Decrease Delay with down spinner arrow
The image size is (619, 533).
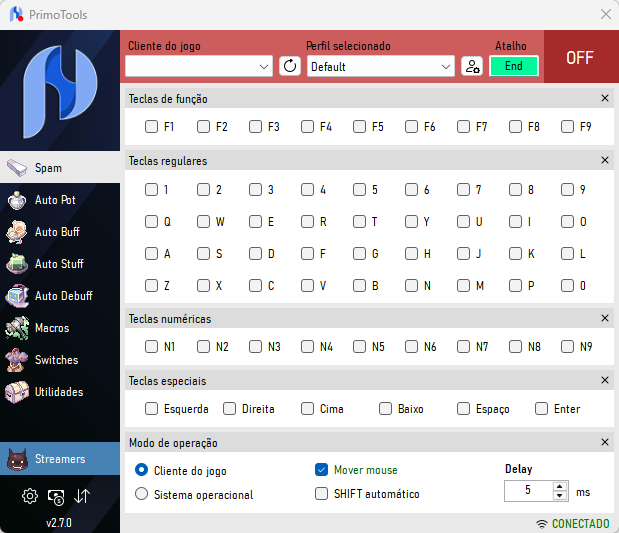pyautogui.click(x=560, y=496)
